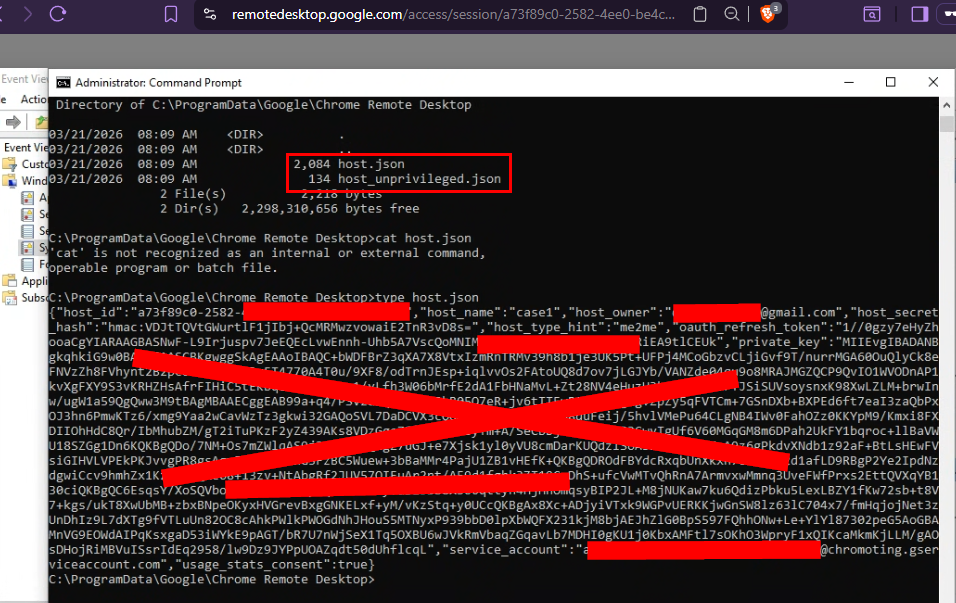
Task: Open the Action menu in Event Viewer
Action: [34, 99]
